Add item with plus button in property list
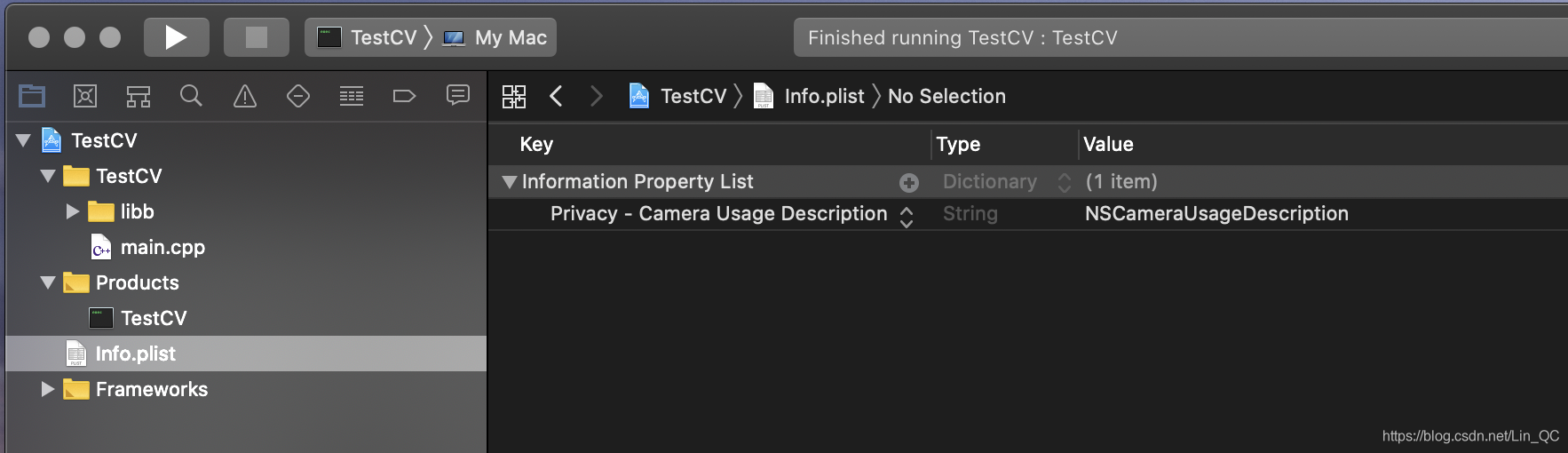Screen dimensions: 1568x453 coord(909,182)
